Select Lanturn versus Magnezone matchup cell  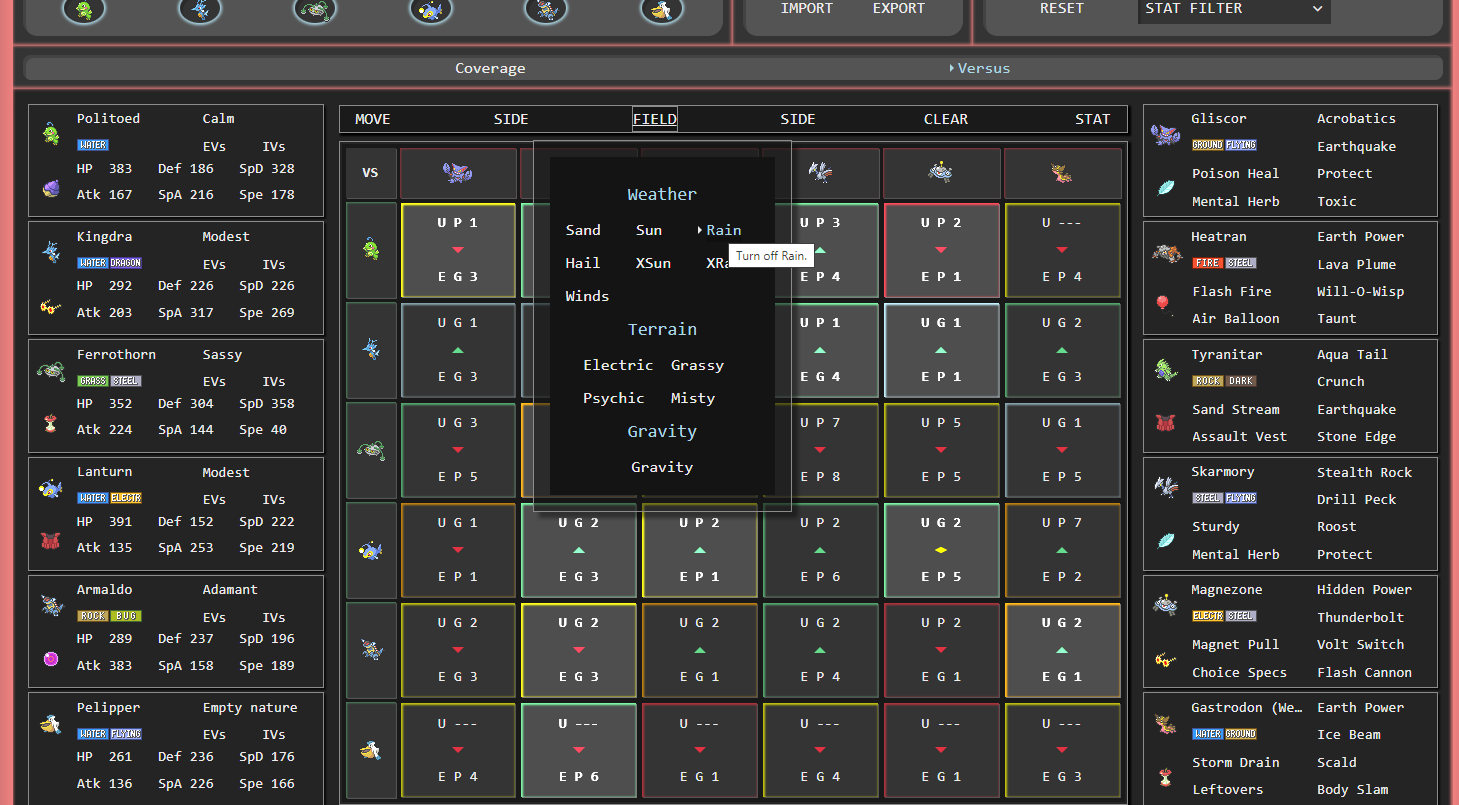point(942,549)
